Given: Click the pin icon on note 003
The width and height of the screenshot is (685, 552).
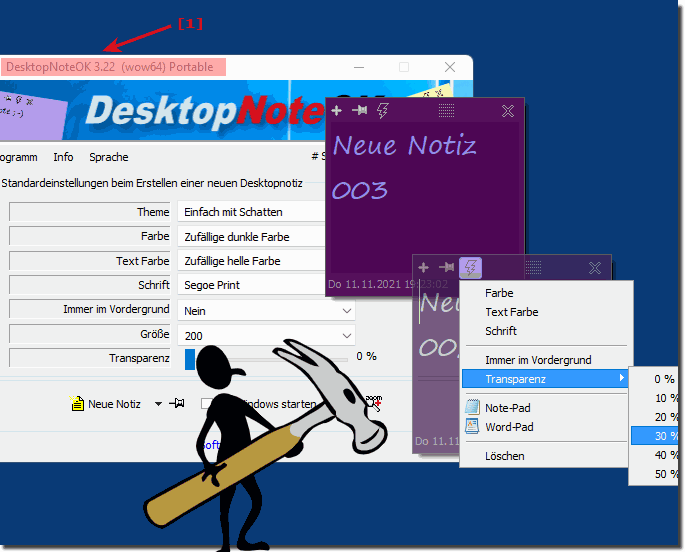Looking at the screenshot, I should (x=360, y=110).
